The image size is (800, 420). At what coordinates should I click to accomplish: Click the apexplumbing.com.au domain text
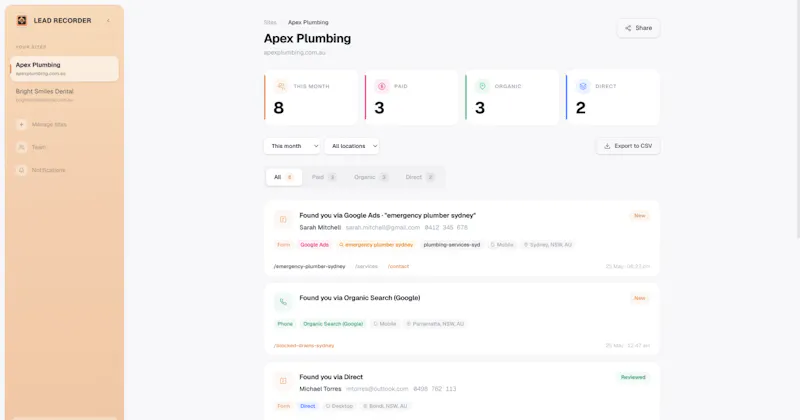pos(294,53)
